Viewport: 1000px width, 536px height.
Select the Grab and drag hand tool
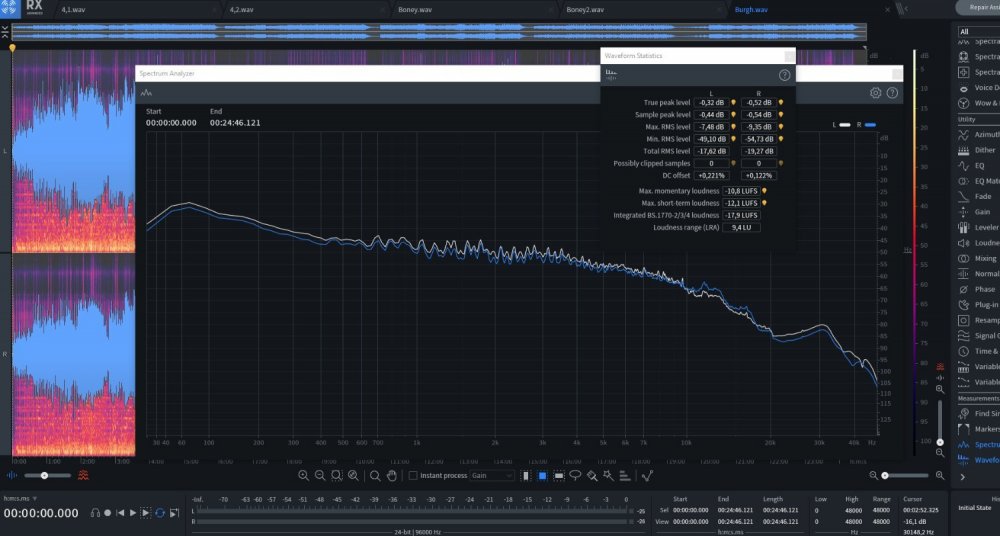(392, 475)
